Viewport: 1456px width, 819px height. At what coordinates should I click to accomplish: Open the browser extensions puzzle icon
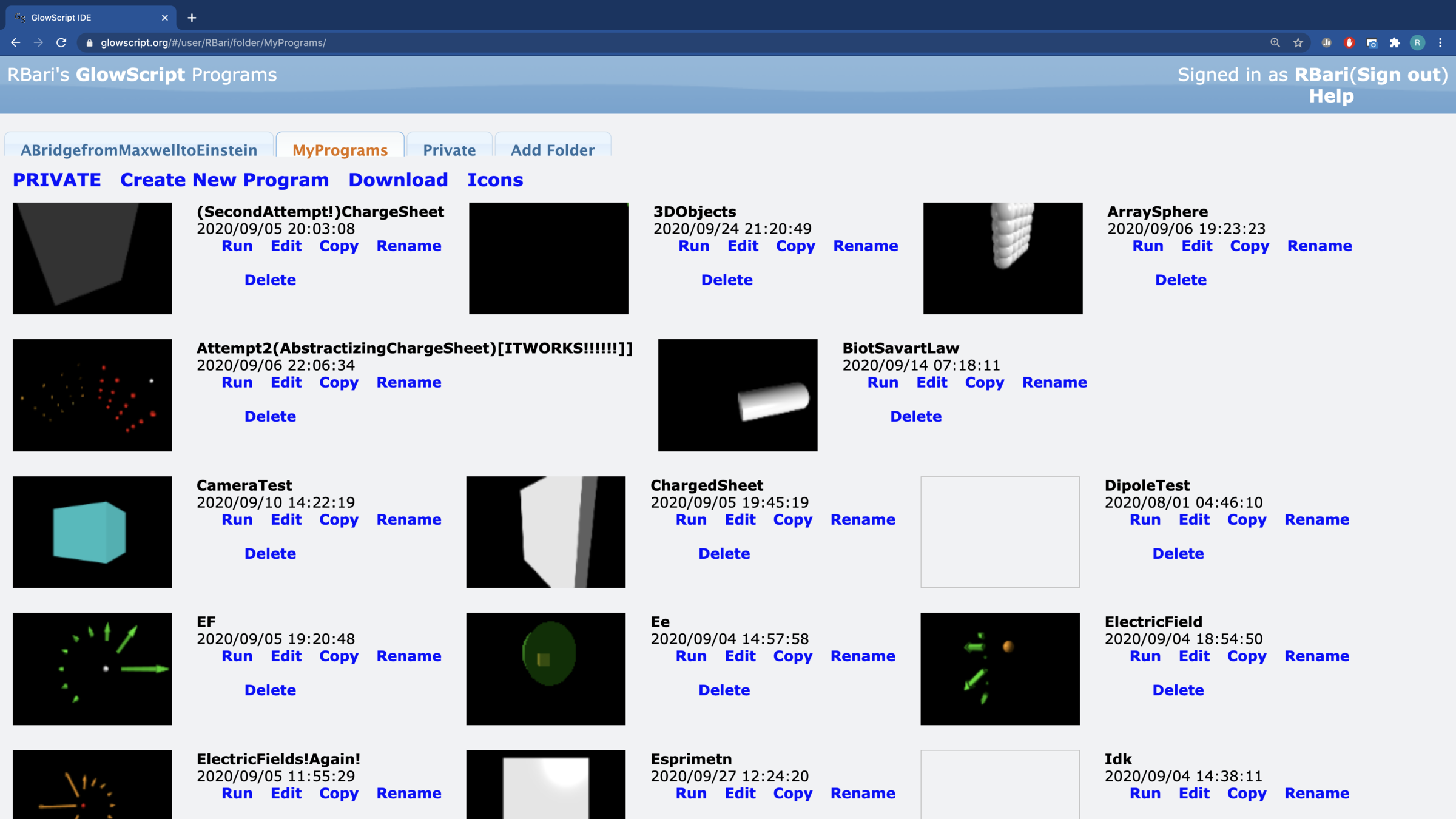click(1395, 42)
